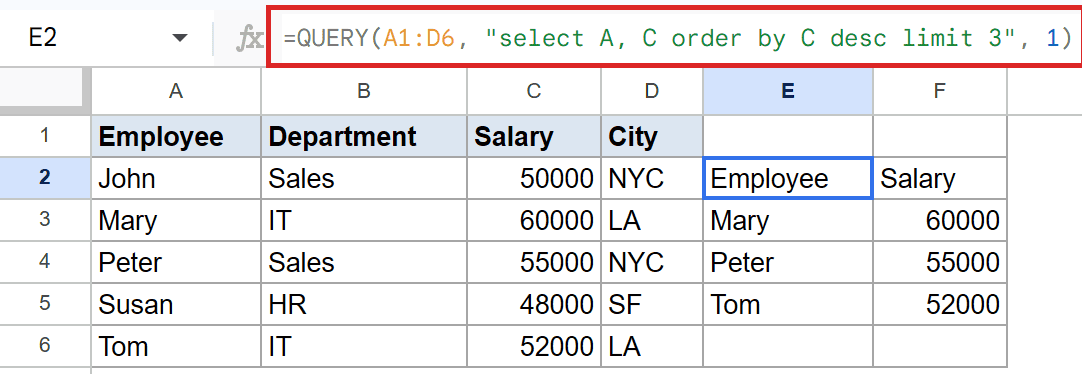Select the LA cell in Tom's row
The height and width of the screenshot is (374, 1082).
coord(651,346)
